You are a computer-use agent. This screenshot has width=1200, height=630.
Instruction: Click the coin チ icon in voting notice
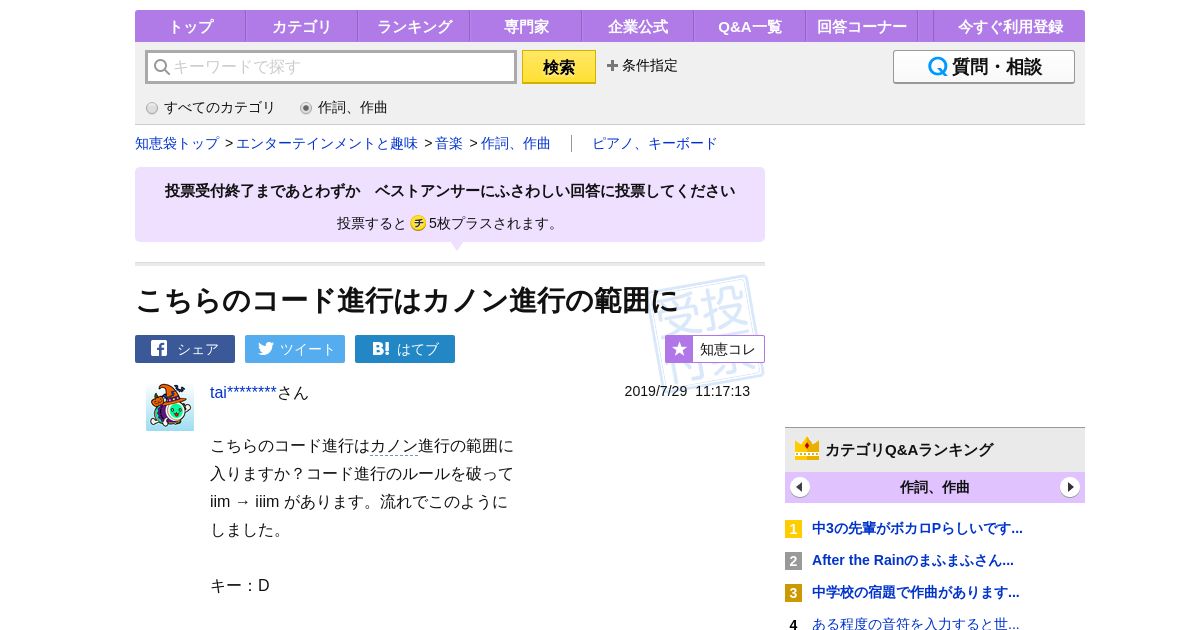418,223
